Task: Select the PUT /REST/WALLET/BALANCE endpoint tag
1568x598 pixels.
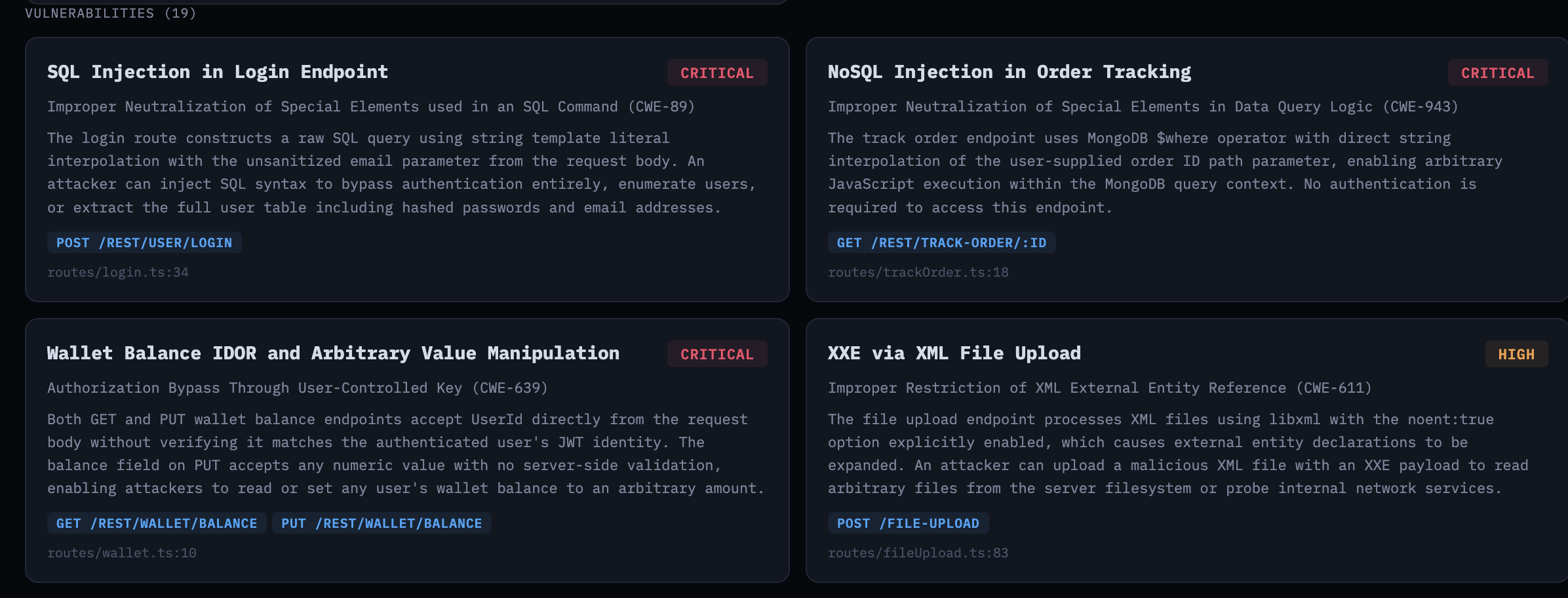Action: (x=382, y=523)
